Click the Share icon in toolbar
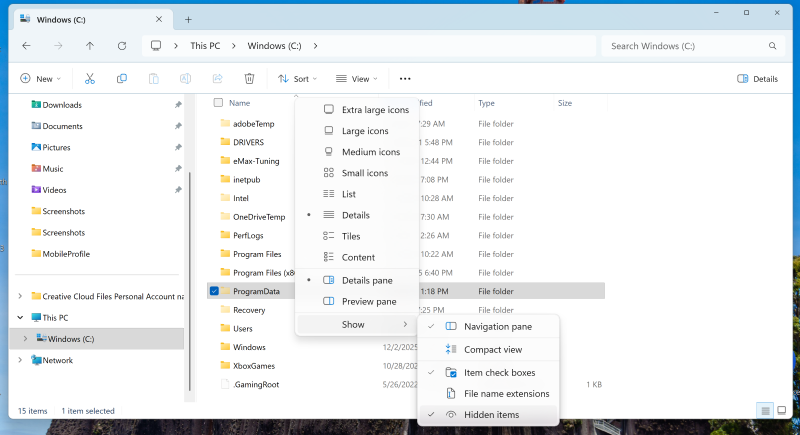The height and width of the screenshot is (435, 800). tap(217, 79)
